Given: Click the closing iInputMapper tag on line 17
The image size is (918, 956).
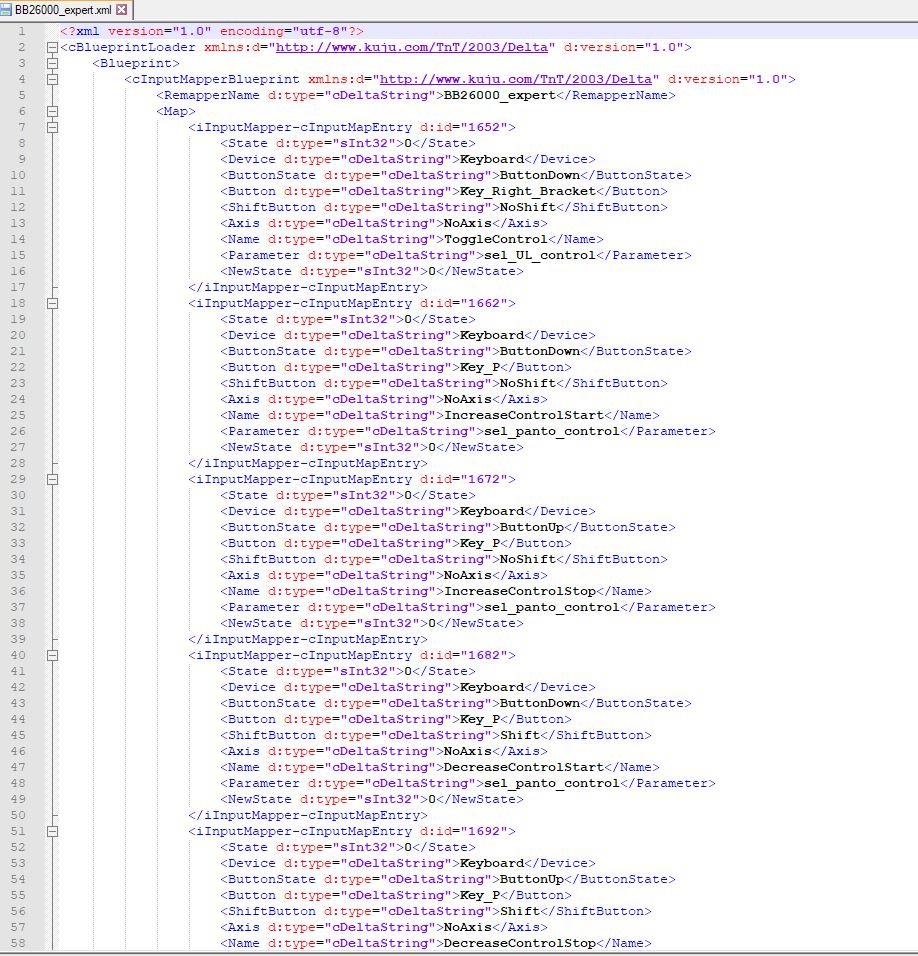Looking at the screenshot, I should (x=308, y=287).
